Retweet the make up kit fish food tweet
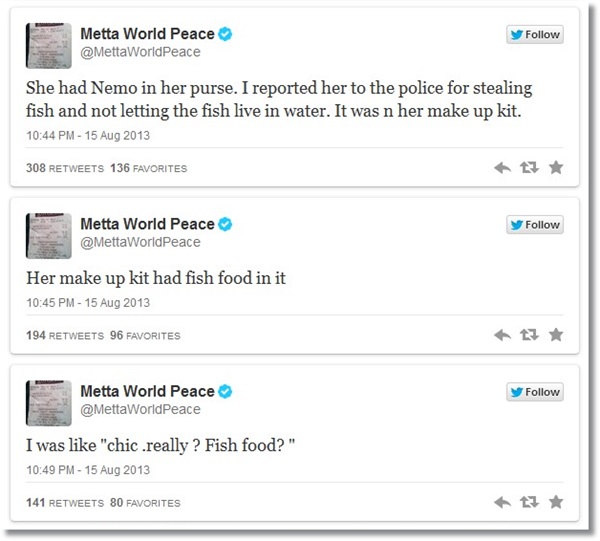This screenshot has width=600, height=541. coord(529,335)
